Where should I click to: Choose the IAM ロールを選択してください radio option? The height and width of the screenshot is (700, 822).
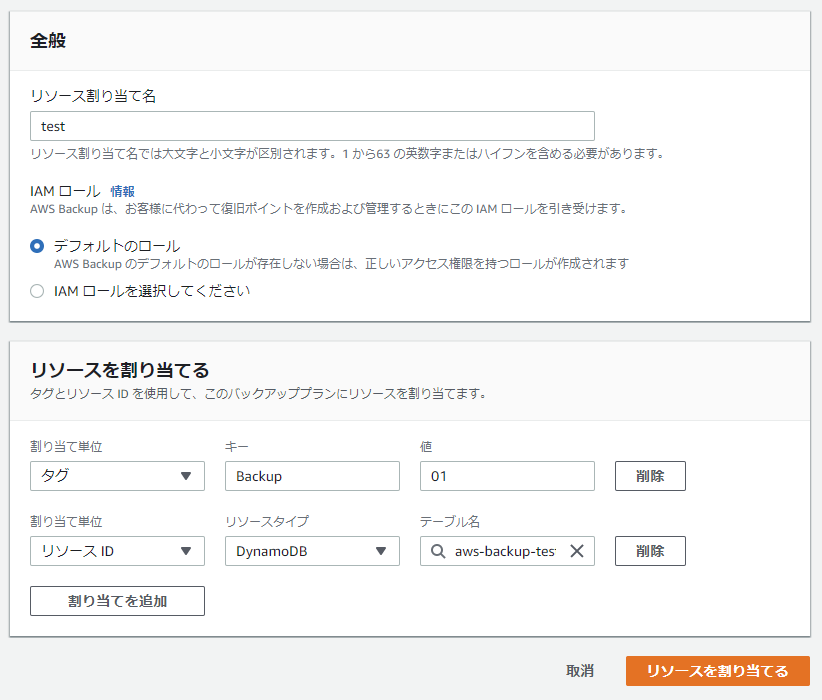(x=37, y=291)
